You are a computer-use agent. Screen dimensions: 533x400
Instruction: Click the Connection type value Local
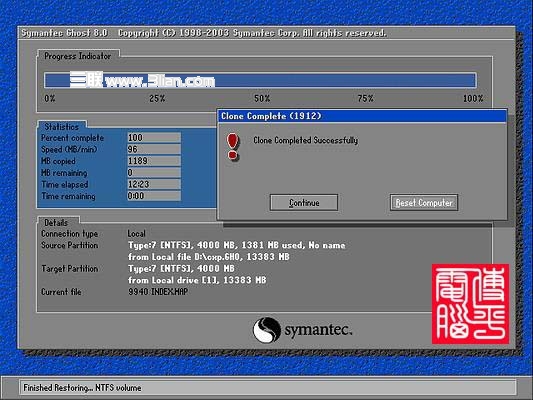coord(137,234)
